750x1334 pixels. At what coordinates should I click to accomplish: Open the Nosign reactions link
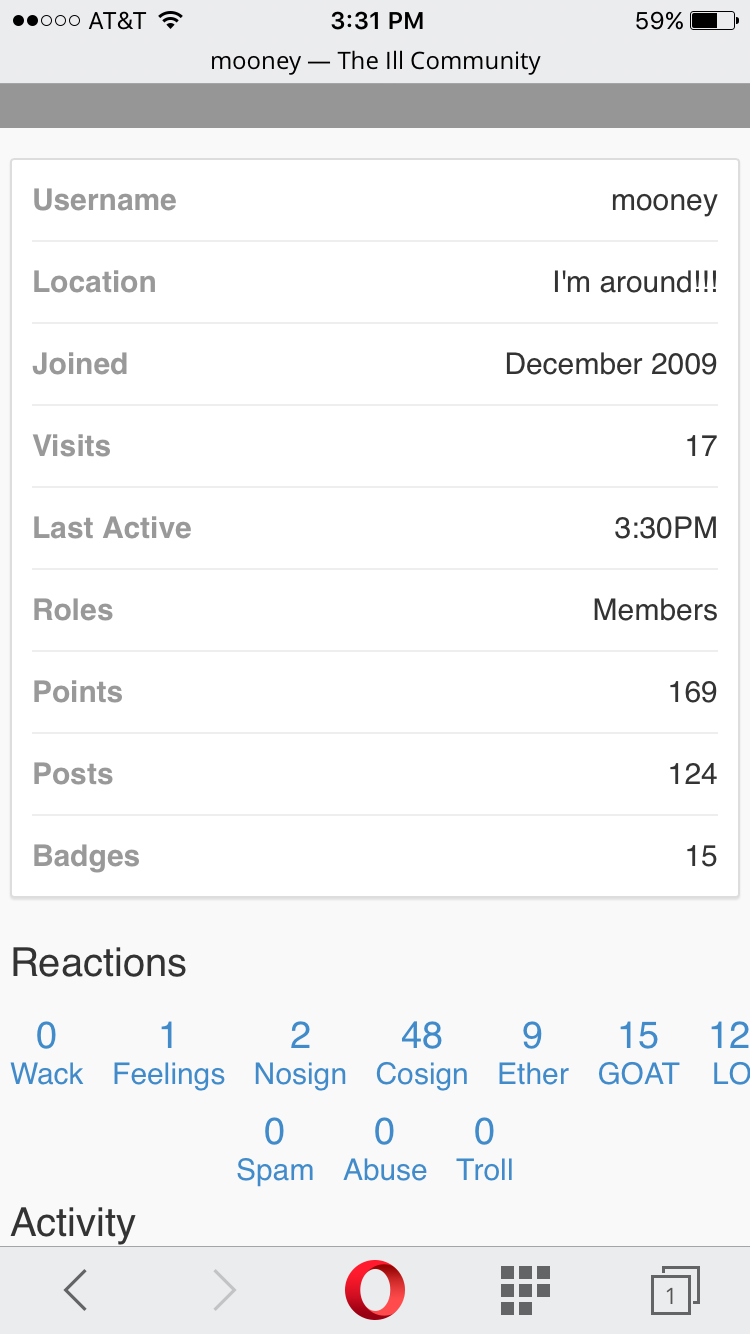pyautogui.click(x=300, y=1054)
